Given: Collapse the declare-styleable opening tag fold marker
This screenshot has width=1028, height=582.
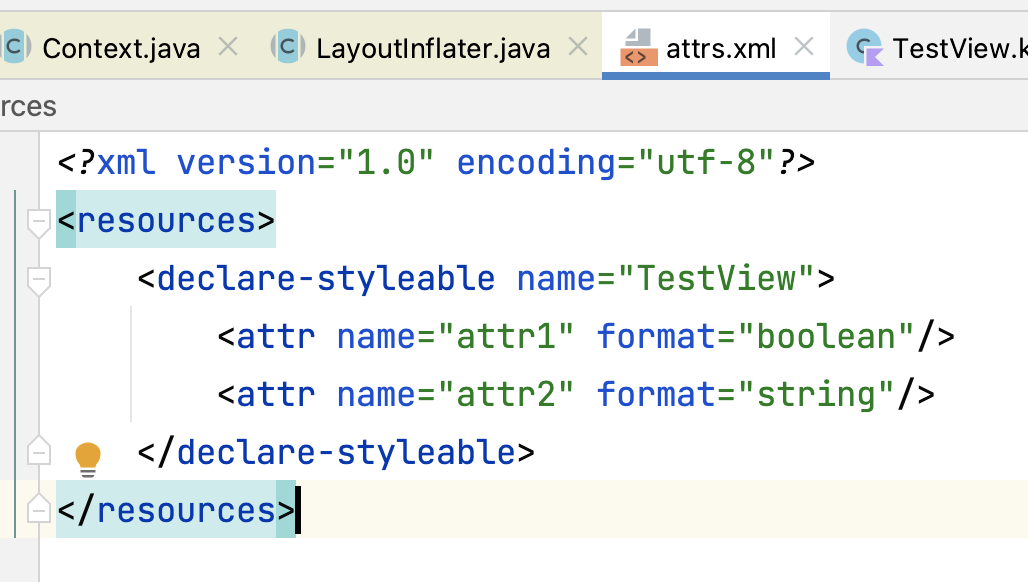Looking at the screenshot, I should tap(39, 280).
